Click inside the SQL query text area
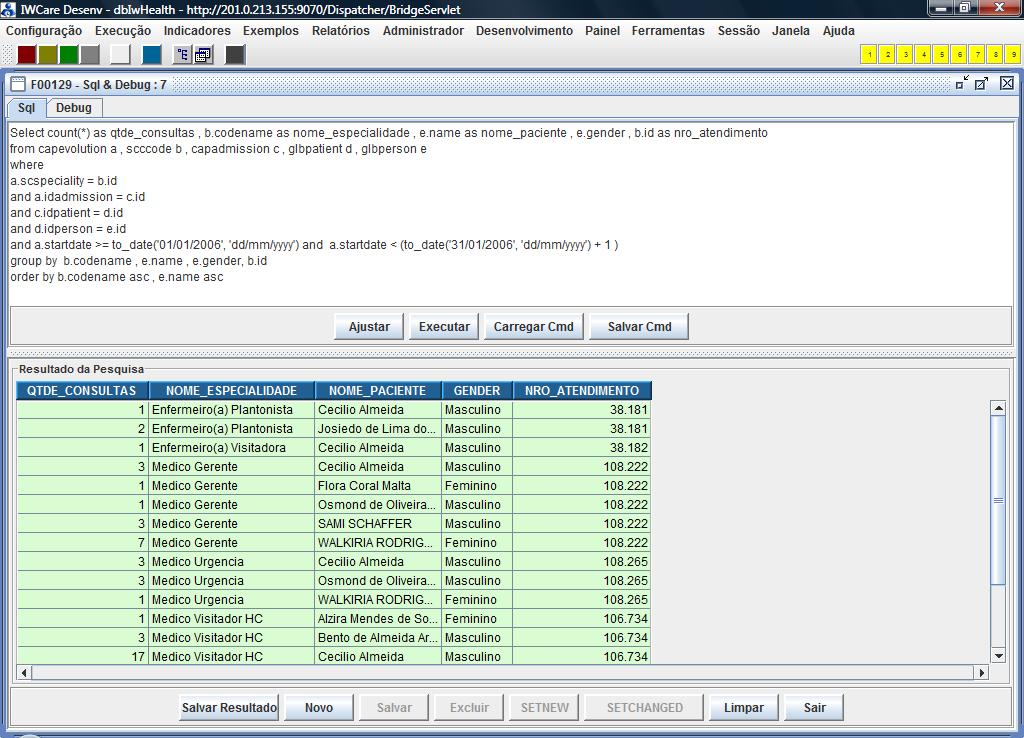 511,213
